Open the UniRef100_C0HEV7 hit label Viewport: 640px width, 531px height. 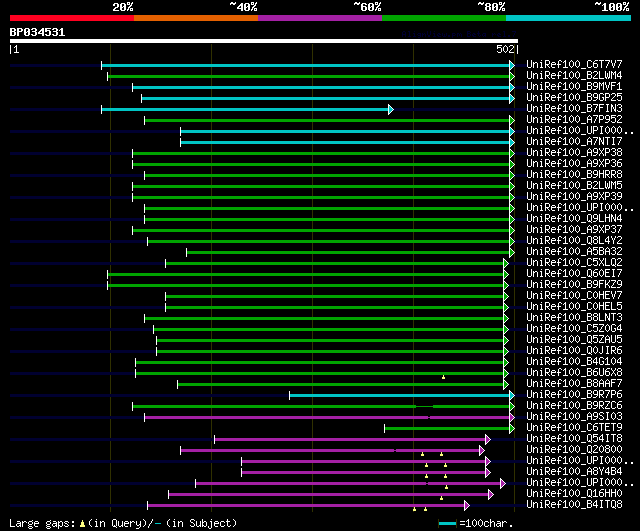pos(574,295)
